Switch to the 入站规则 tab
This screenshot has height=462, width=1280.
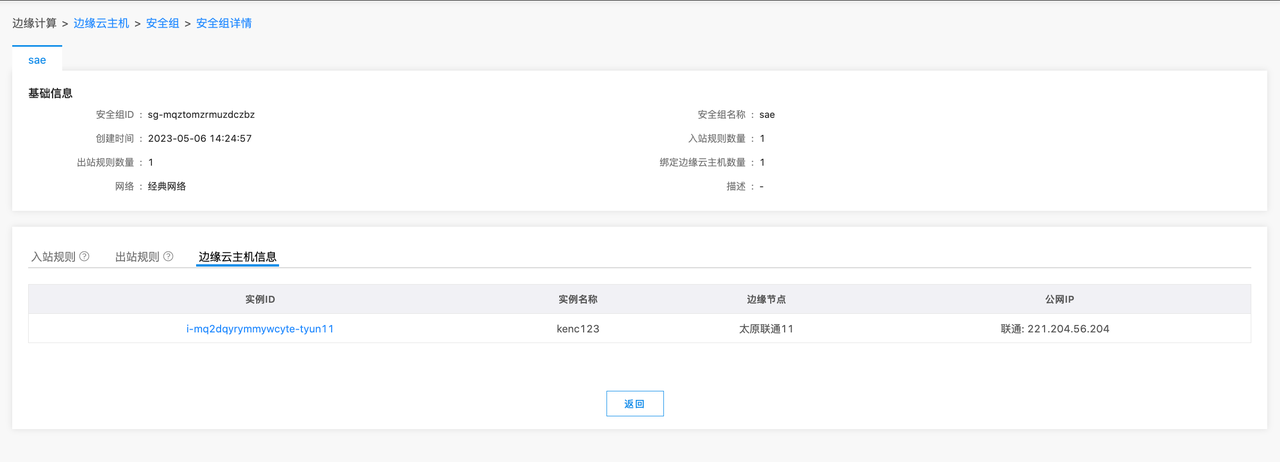[x=53, y=257]
